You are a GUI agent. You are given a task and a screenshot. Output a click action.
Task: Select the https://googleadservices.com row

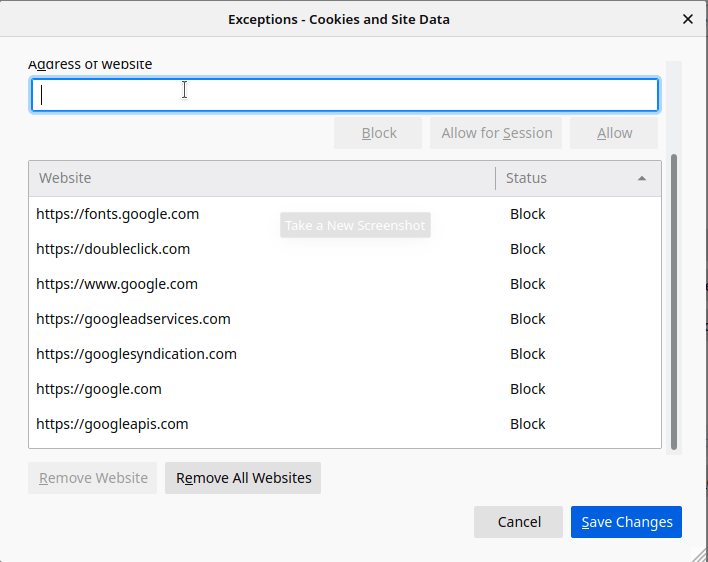345,319
